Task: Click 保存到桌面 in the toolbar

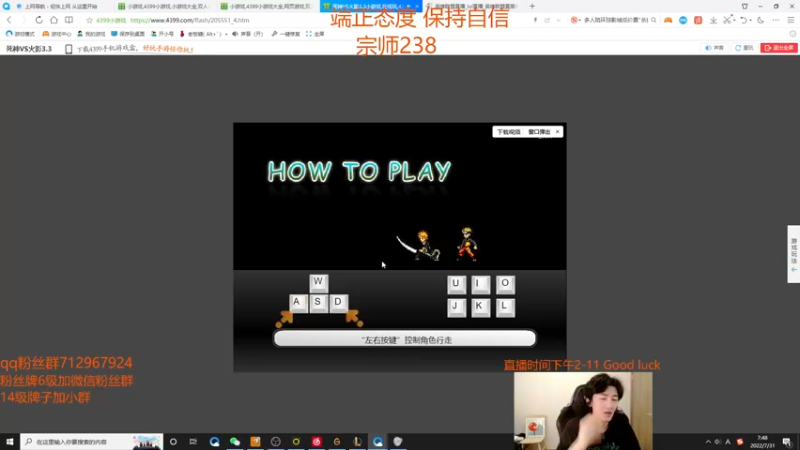Action: click(x=128, y=34)
